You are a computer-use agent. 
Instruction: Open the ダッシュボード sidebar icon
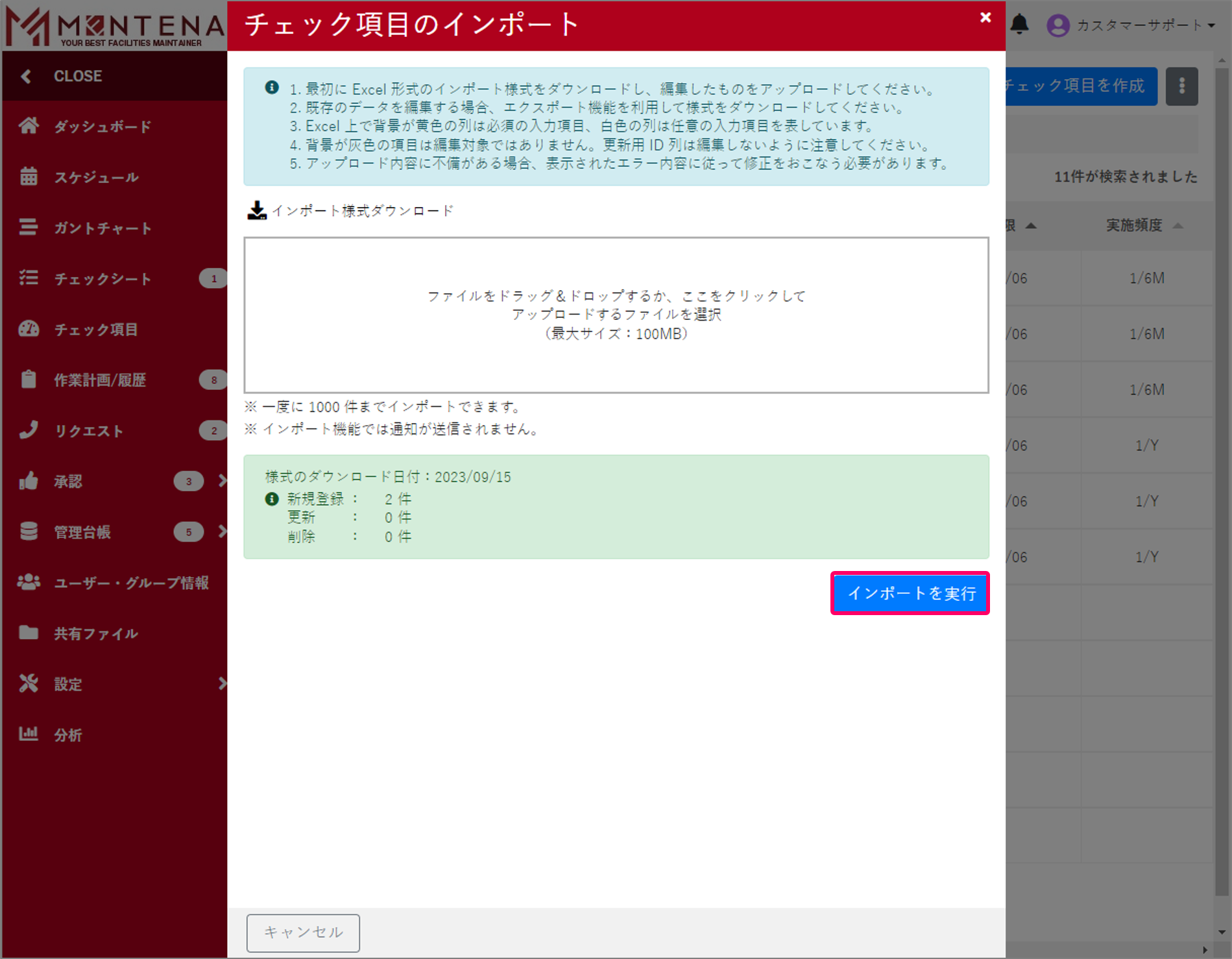tap(29, 126)
